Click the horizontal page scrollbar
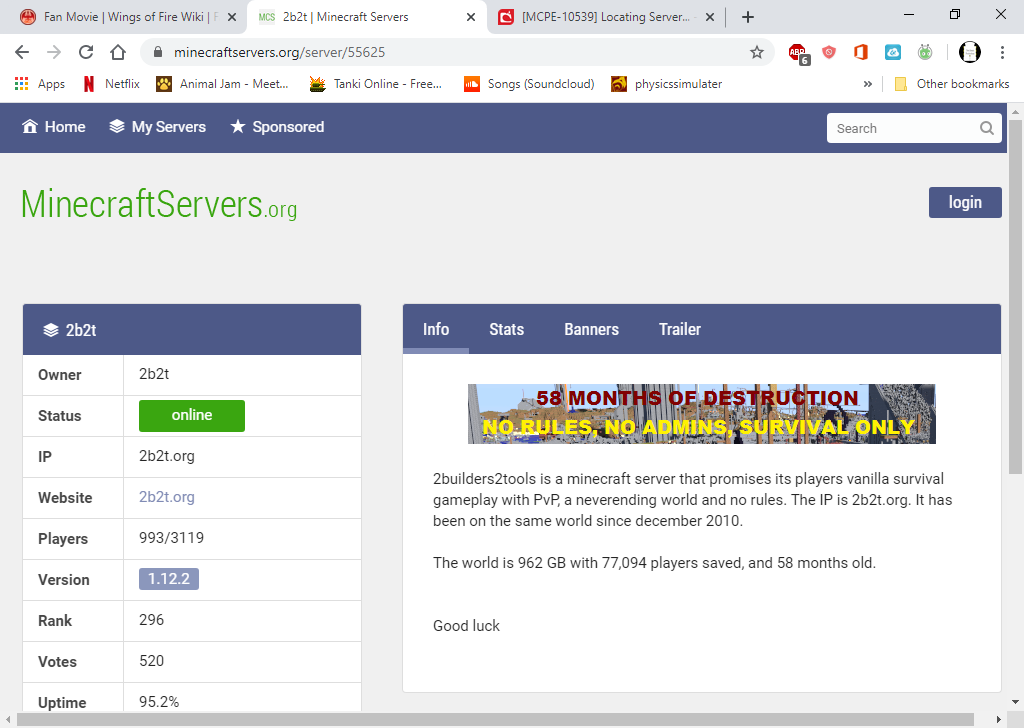1024x728 pixels. click(x=495, y=720)
